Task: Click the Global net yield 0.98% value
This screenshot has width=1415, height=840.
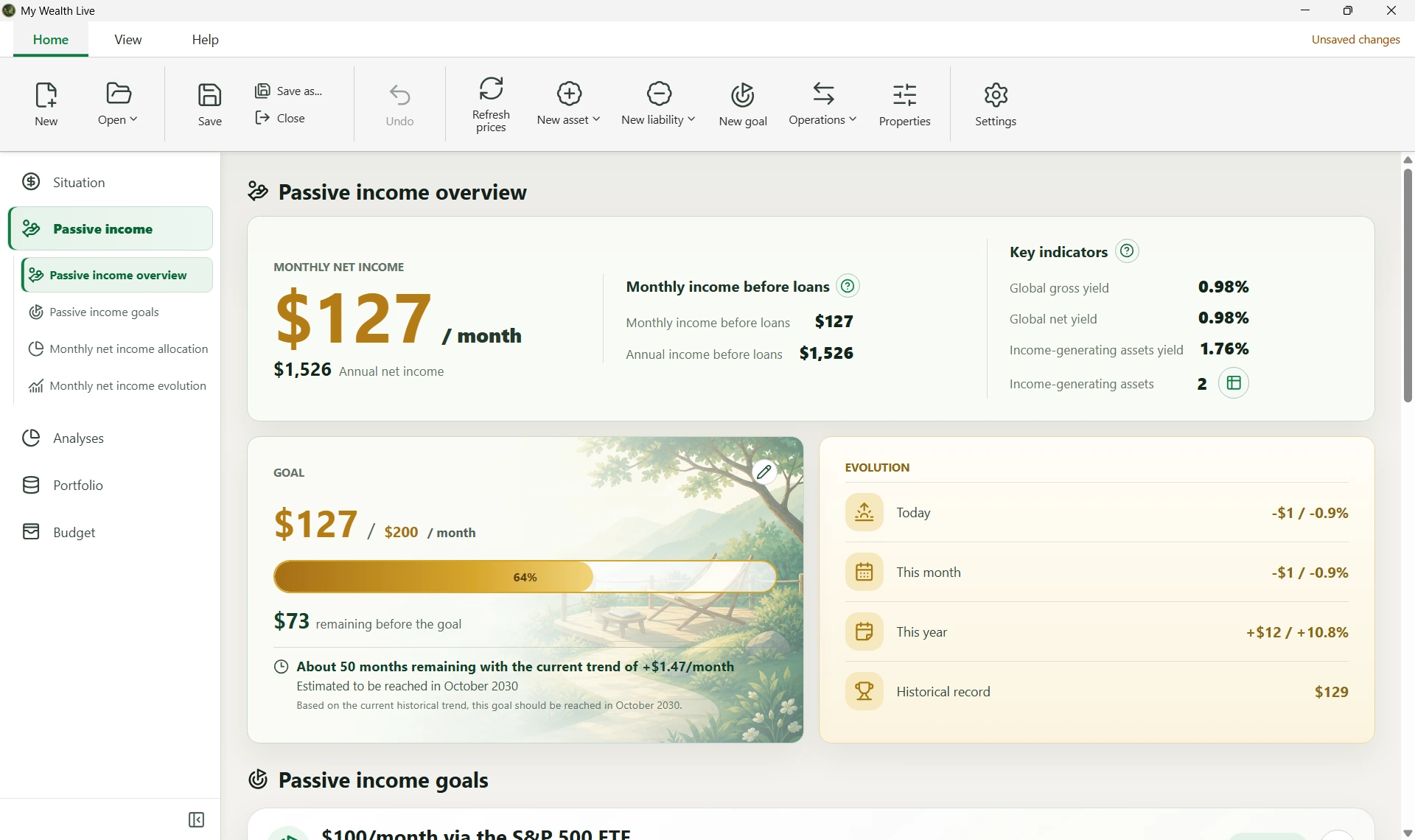Action: pos(1223,318)
